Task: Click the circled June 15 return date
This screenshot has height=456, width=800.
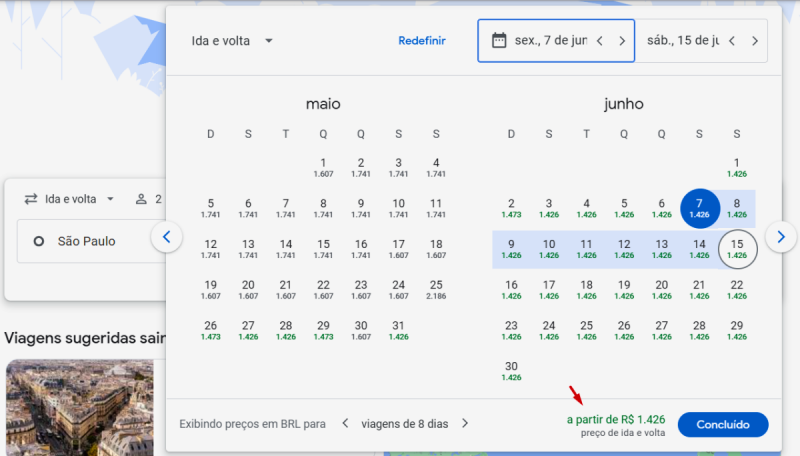Action: point(737,249)
